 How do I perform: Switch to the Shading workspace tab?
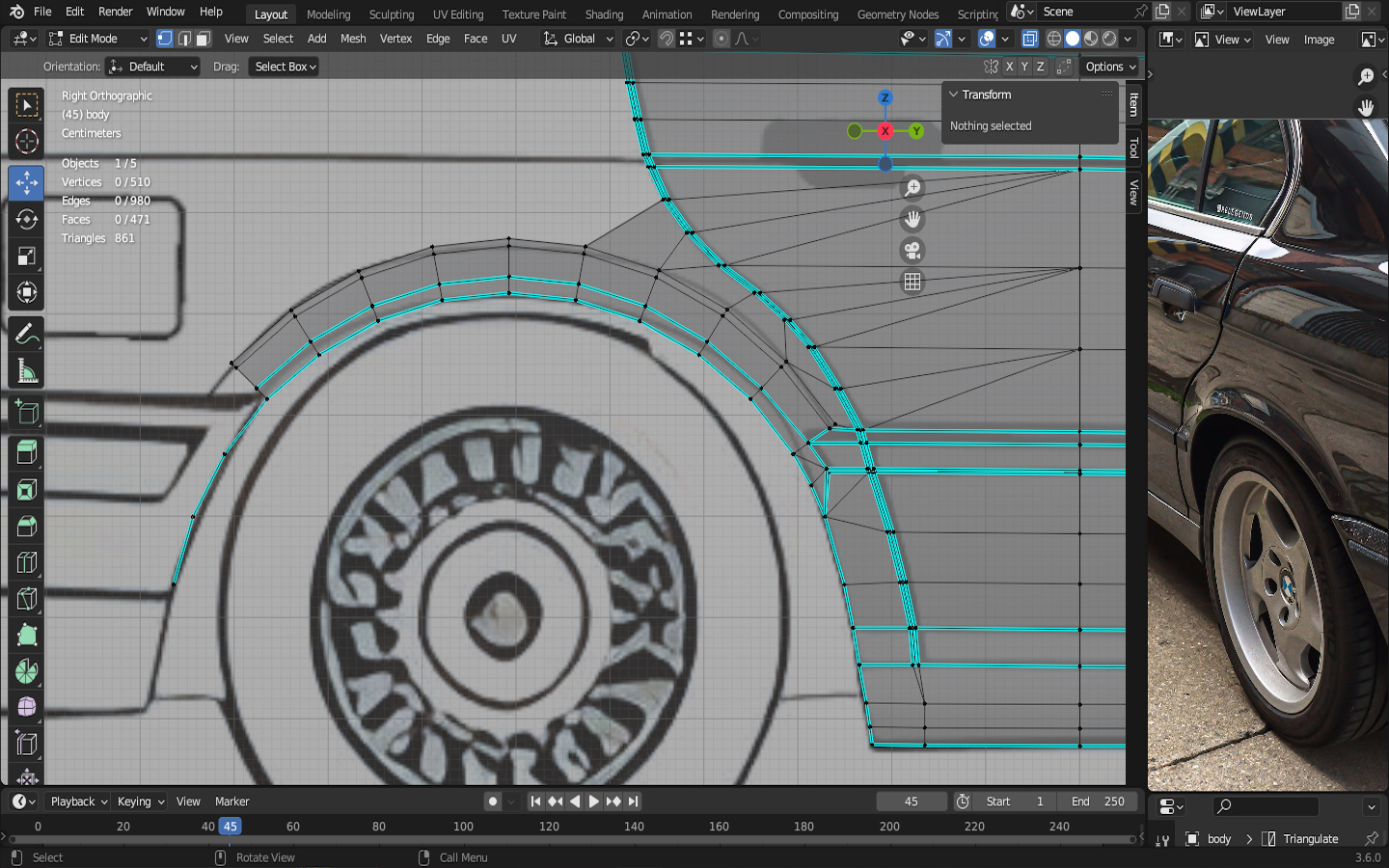(x=604, y=14)
